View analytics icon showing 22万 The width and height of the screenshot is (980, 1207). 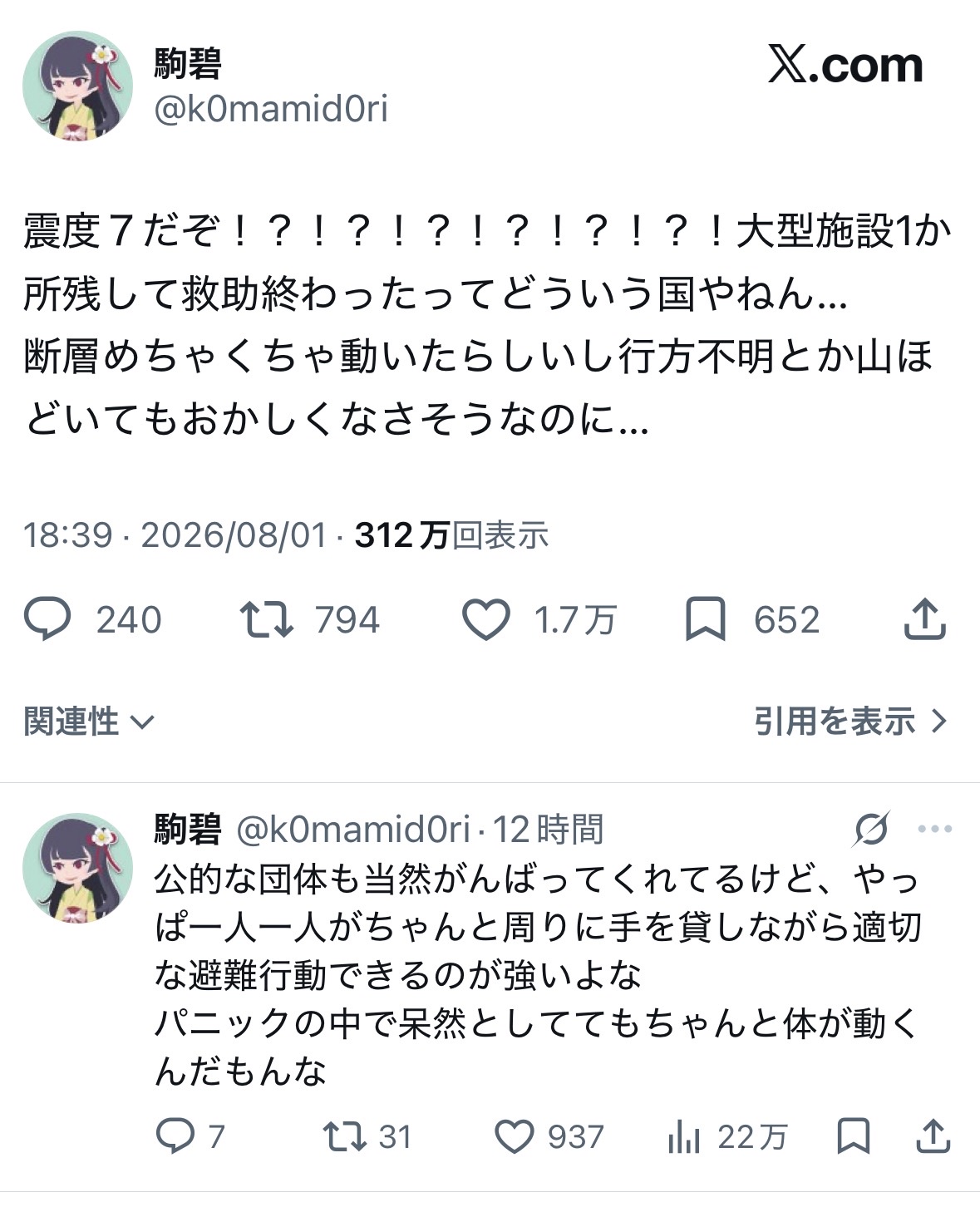[683, 1136]
